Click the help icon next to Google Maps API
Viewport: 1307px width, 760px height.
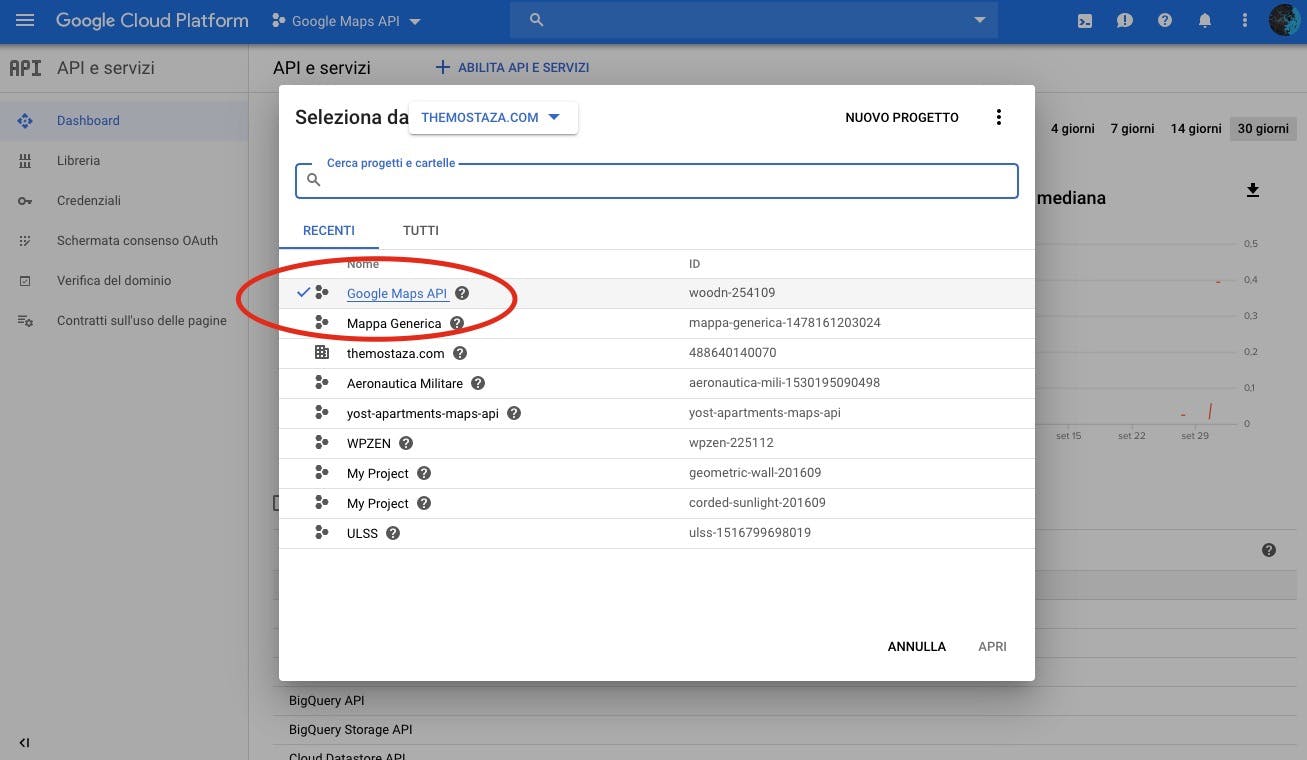click(x=461, y=293)
